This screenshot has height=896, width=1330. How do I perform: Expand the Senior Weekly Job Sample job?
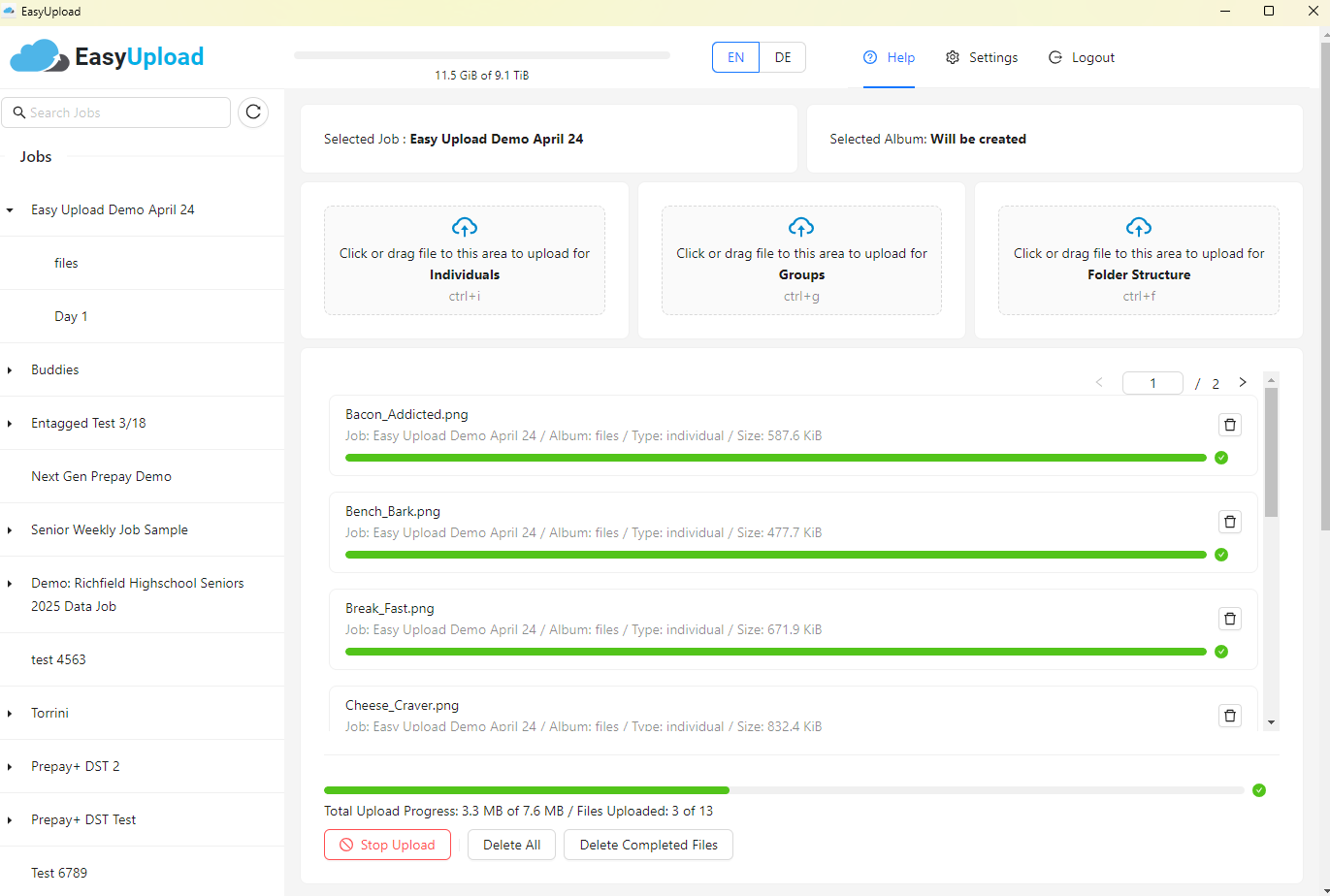pyautogui.click(x=10, y=529)
